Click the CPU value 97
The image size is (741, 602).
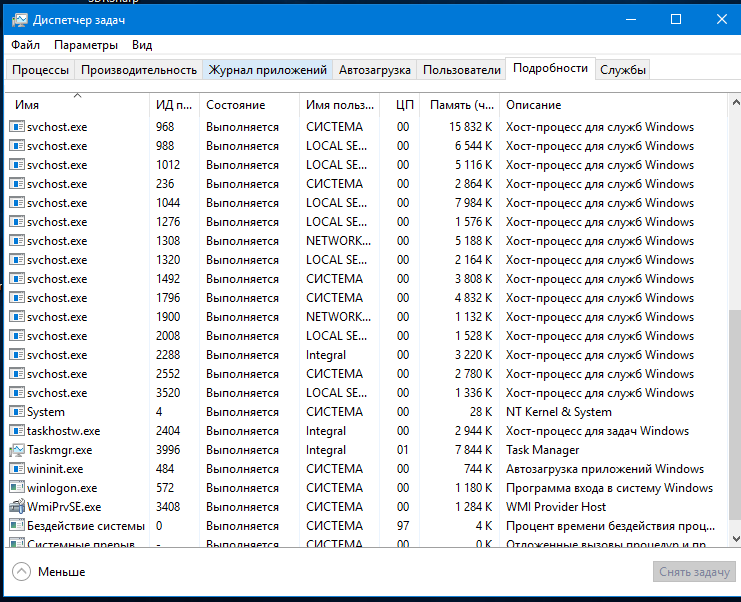[403, 525]
